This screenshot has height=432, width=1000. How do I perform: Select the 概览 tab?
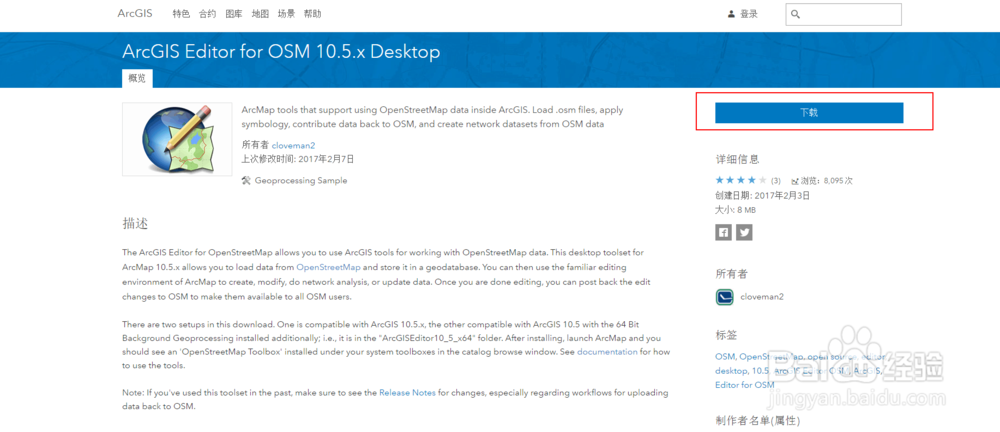[137, 78]
